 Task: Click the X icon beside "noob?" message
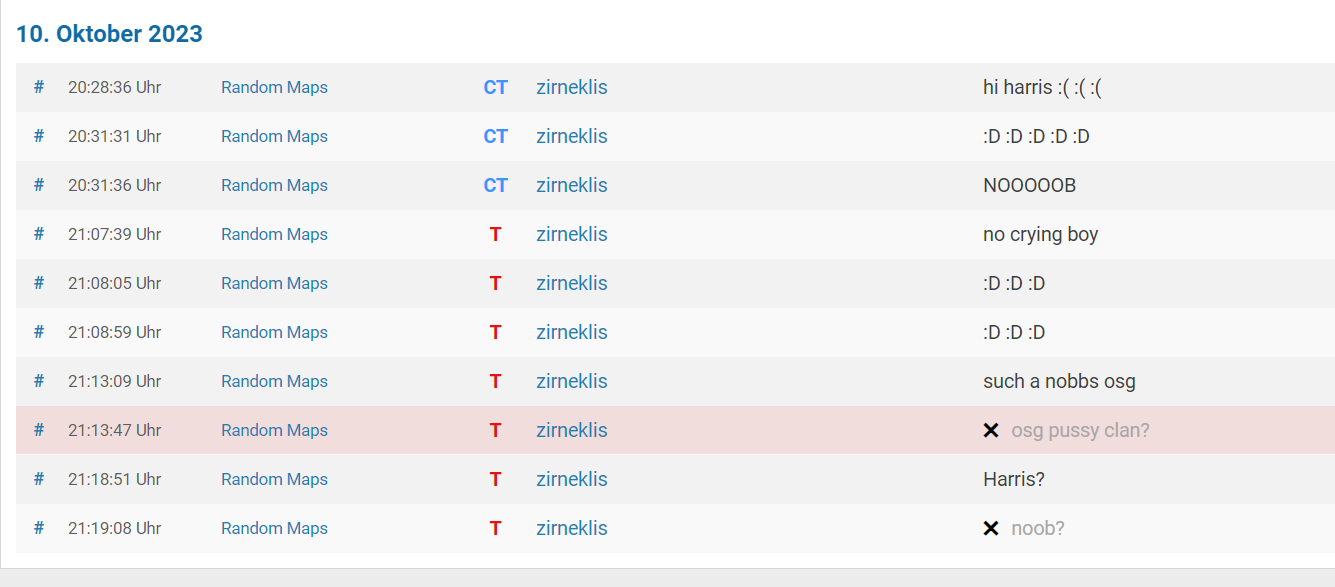(991, 528)
